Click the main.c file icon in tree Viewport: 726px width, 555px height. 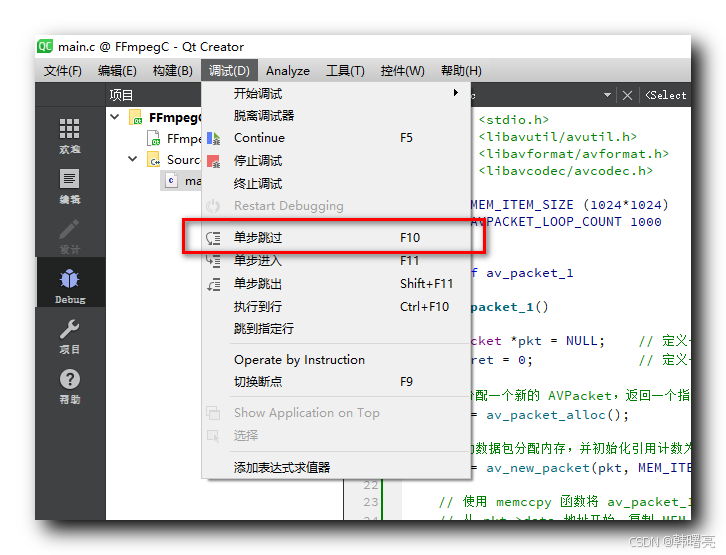click(x=171, y=181)
